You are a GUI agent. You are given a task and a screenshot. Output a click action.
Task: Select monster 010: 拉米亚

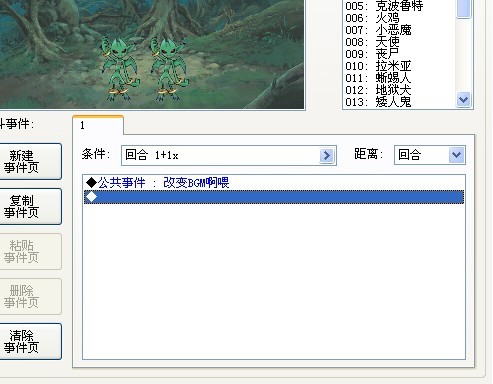399,66
